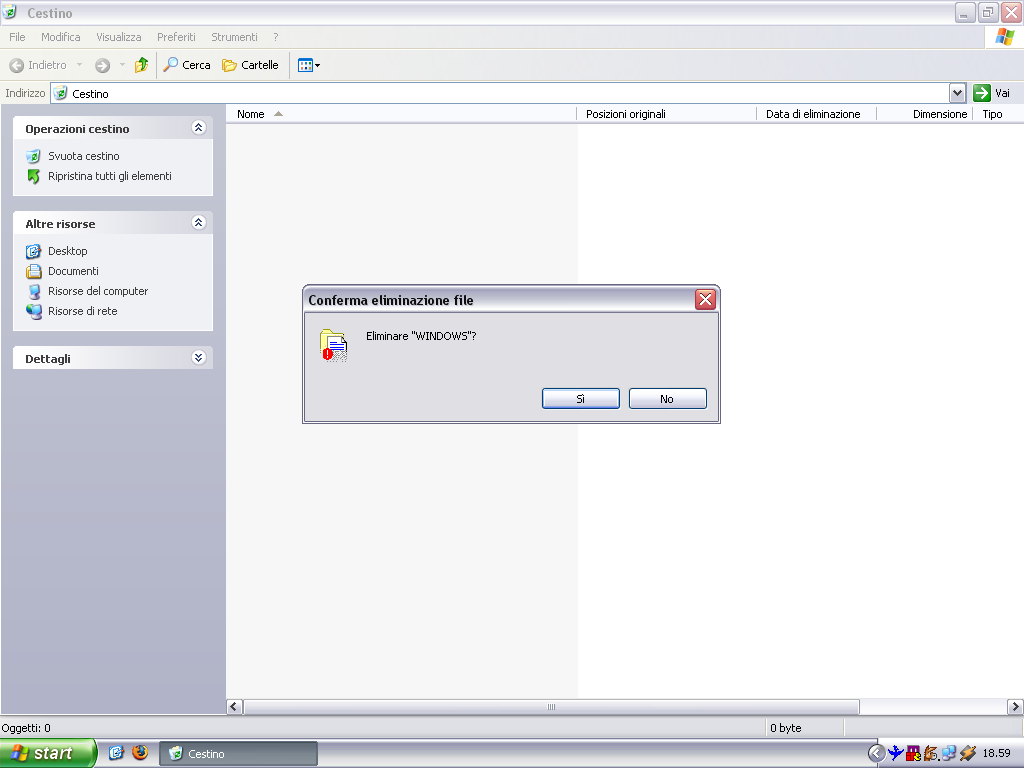Screen dimensions: 1024x768
Task: Open Documenti in Altre risorse
Action: point(73,271)
